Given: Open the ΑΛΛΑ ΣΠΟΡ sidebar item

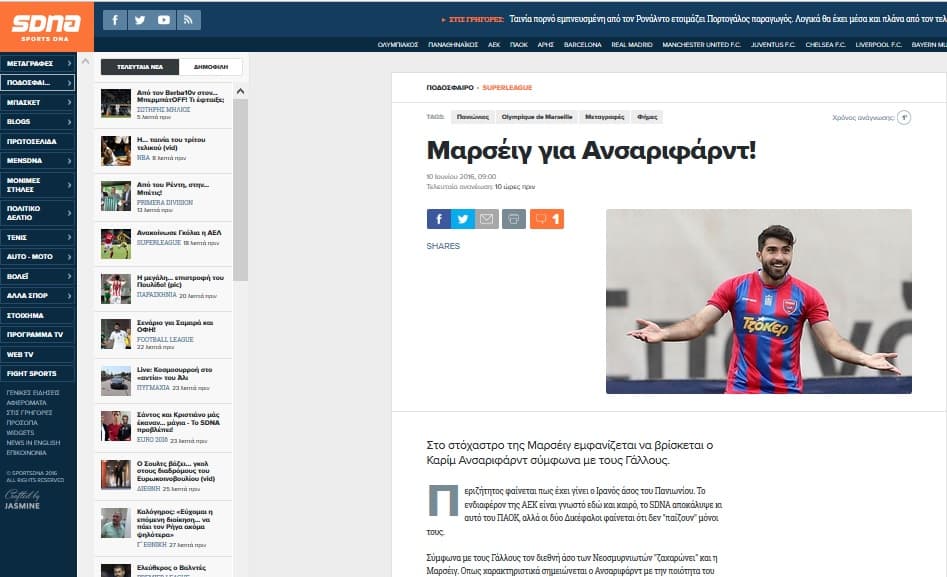Looking at the screenshot, I should 37,295.
